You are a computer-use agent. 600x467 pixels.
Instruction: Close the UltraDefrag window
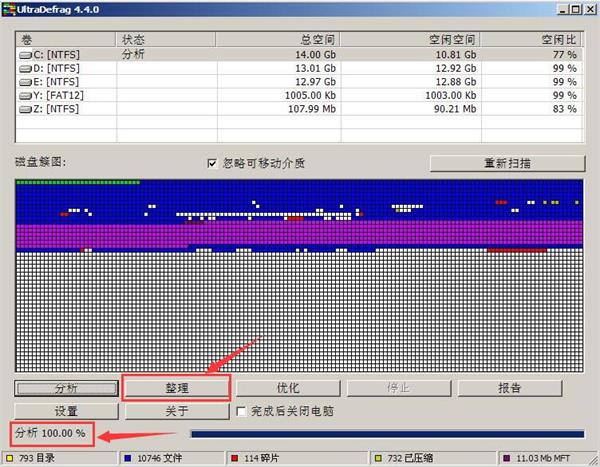(x=590, y=10)
